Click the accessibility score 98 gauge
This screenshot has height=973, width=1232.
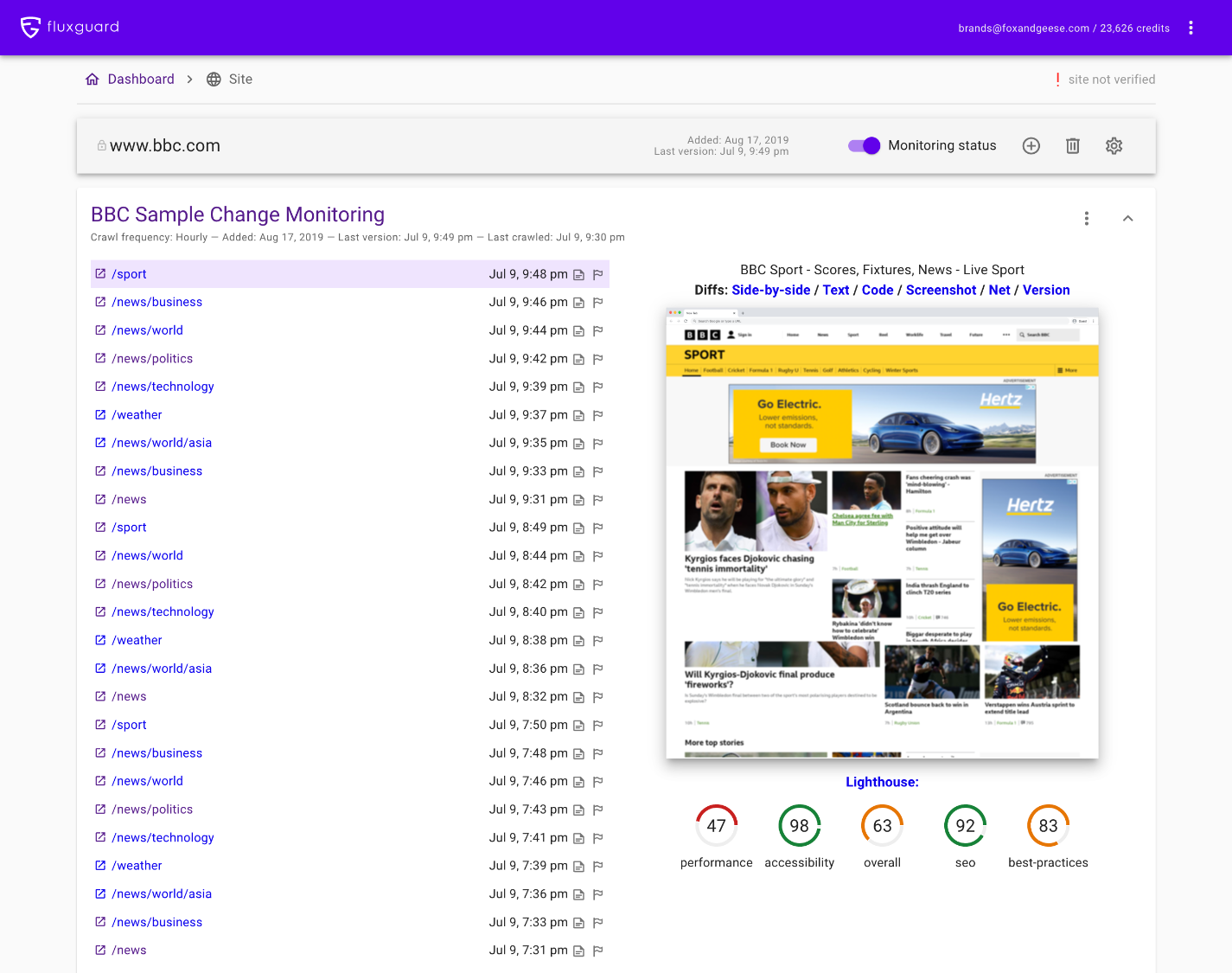(x=800, y=826)
